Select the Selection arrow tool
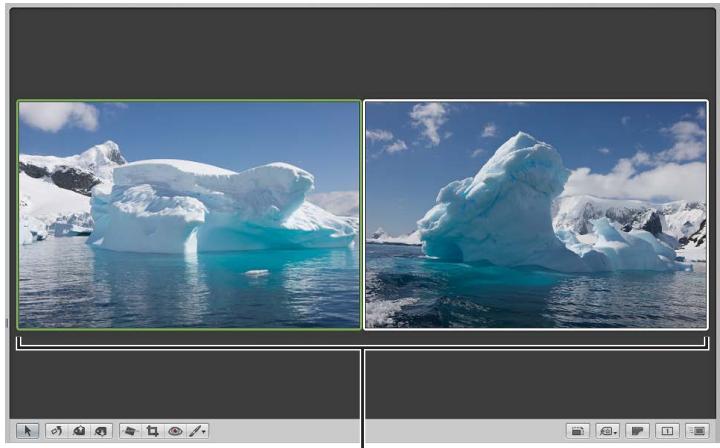The height and width of the screenshot is (448, 720). click(x=28, y=431)
